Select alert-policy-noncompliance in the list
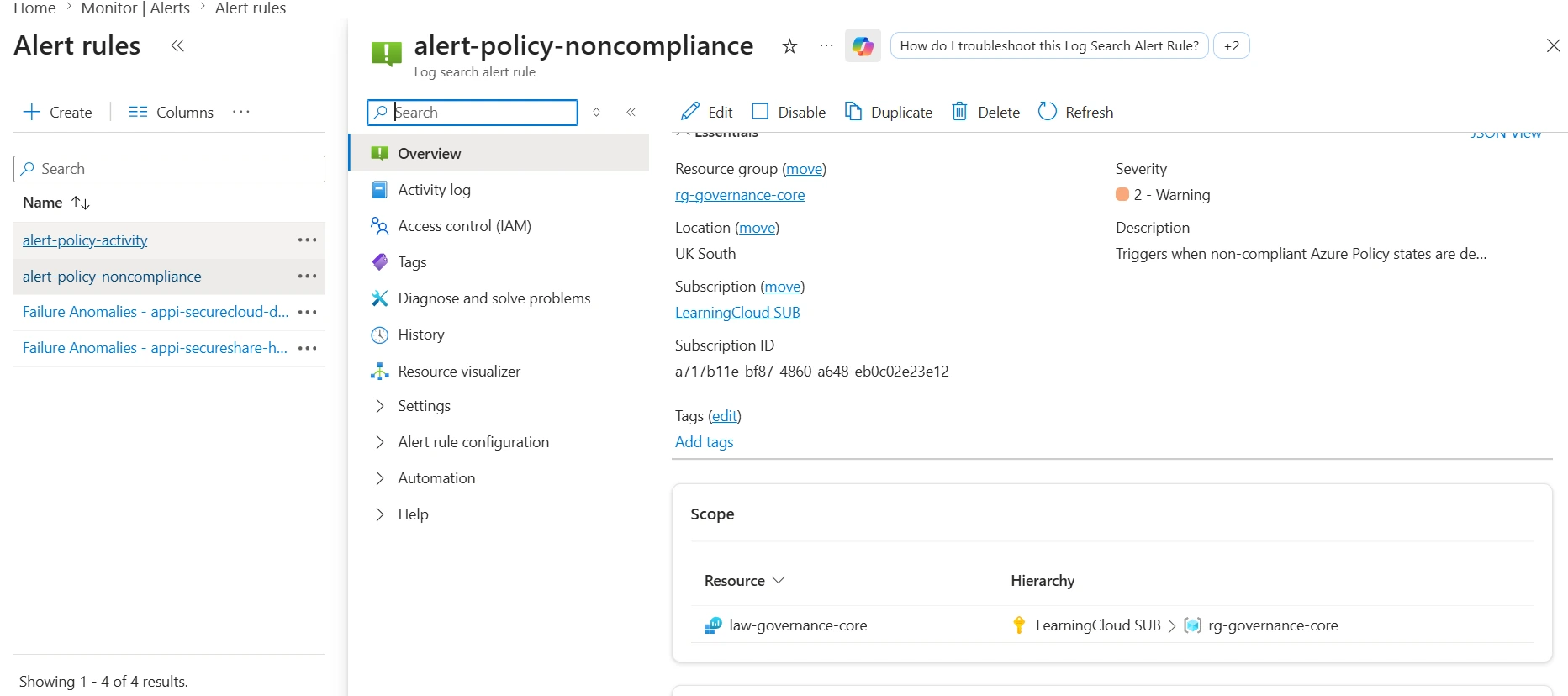The height and width of the screenshot is (696, 1568). [x=112, y=277]
